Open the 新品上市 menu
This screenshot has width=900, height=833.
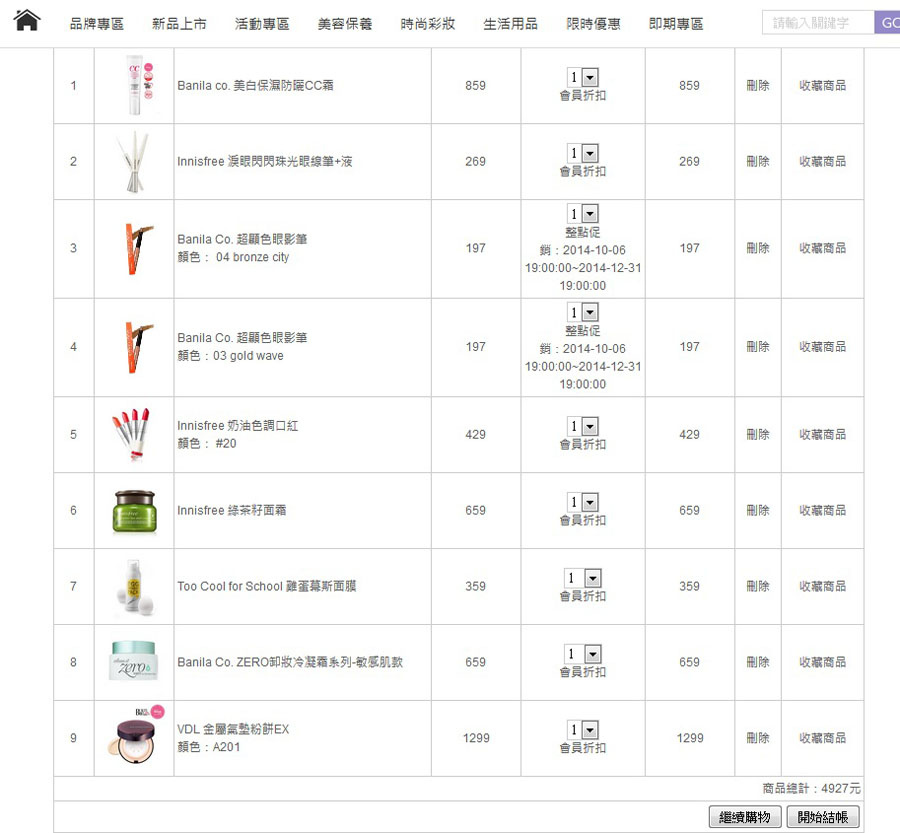[179, 24]
